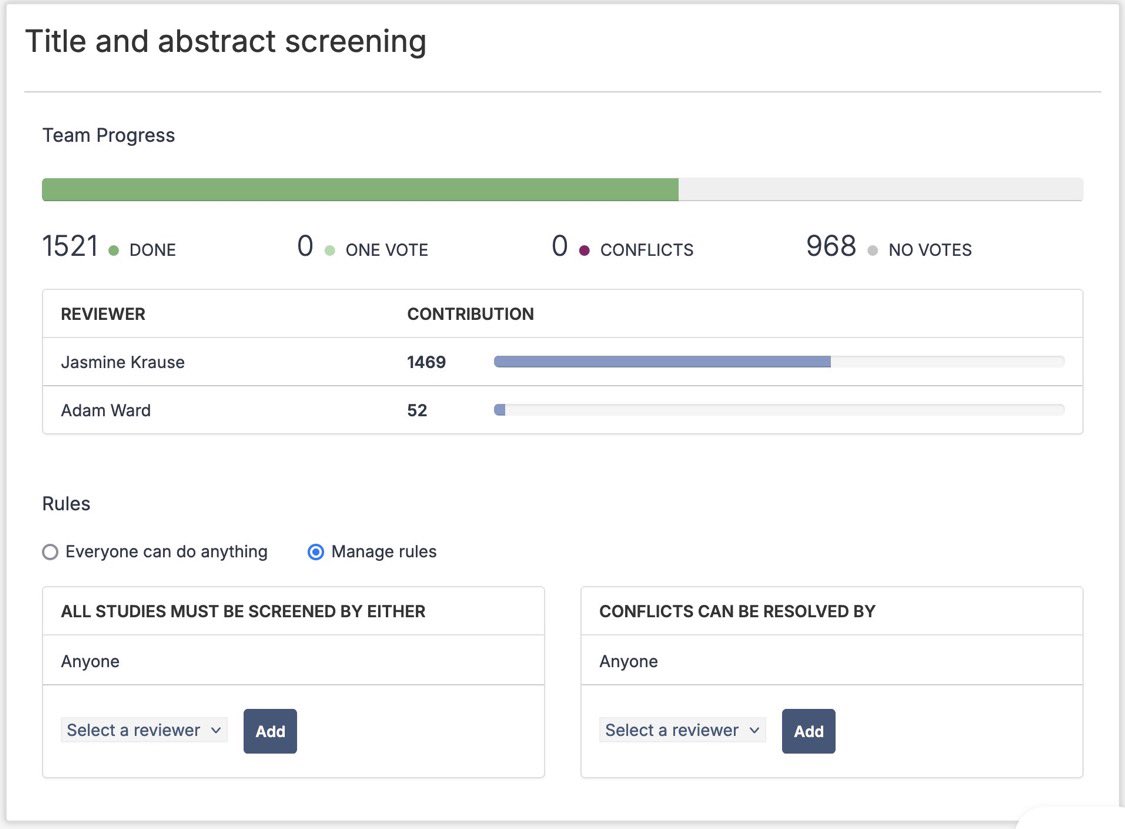Viewport: 1125px width, 829px height.
Task: Click the CONTRIBUTION column header
Action: tap(470, 314)
